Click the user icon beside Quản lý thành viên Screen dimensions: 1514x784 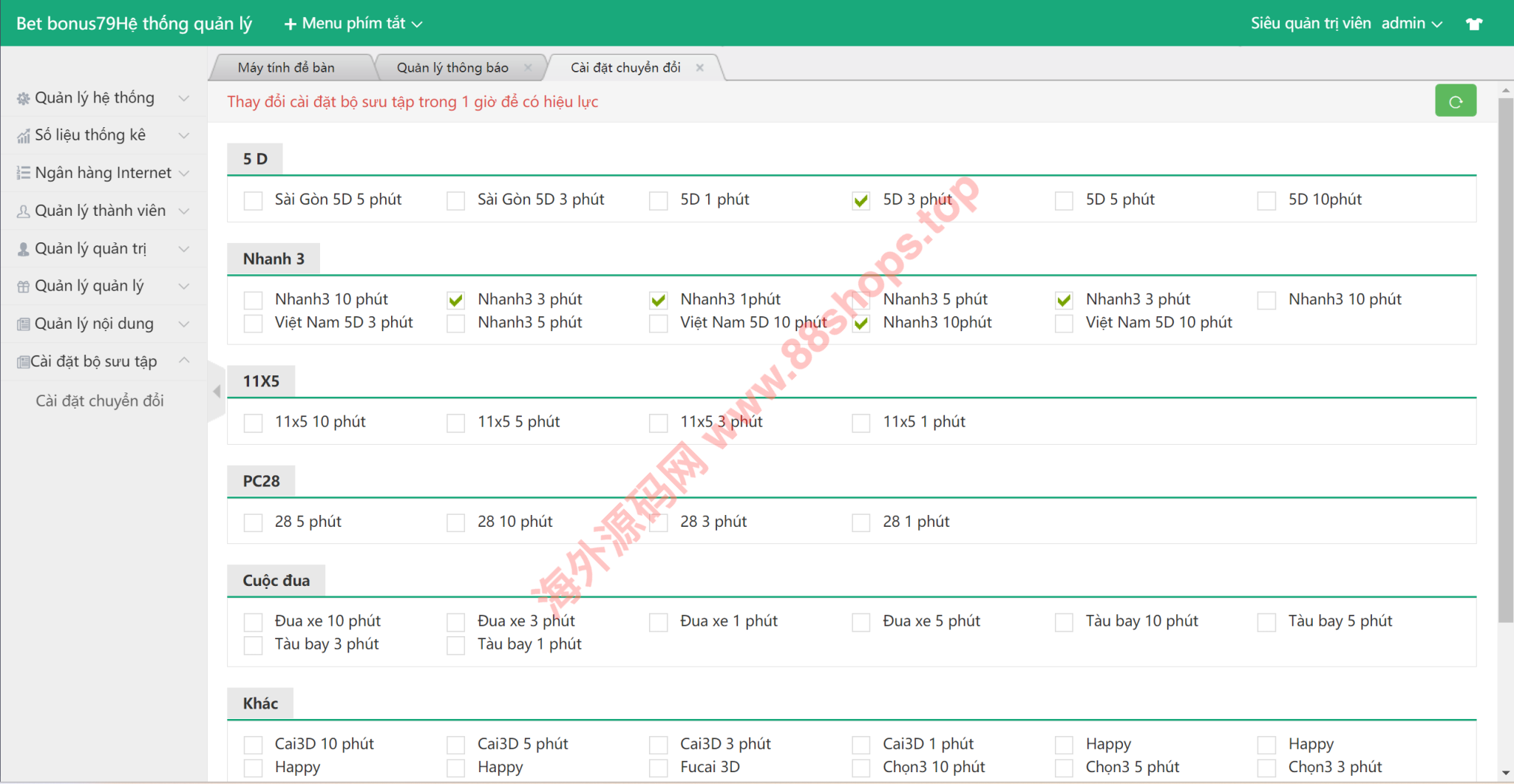24,211
